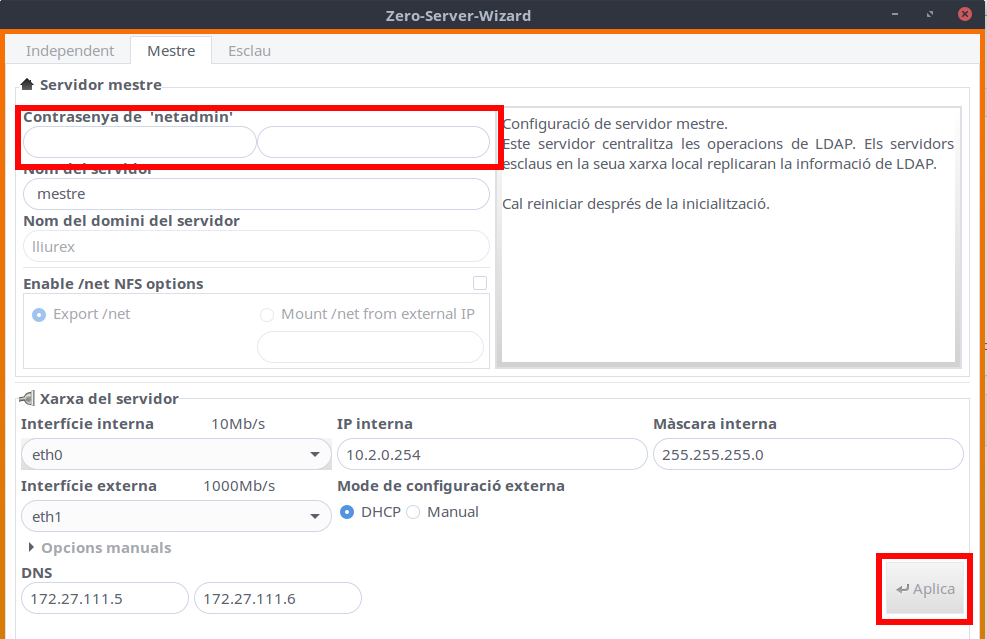Image resolution: width=987 pixels, height=639 pixels.
Task: Click the network icon beside Xarxa del servidor
Action: tap(27, 398)
